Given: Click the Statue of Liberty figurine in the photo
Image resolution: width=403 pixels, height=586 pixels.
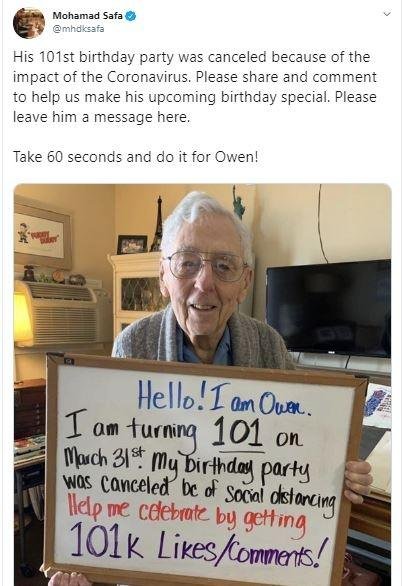Looking at the screenshot, I should click(239, 202).
